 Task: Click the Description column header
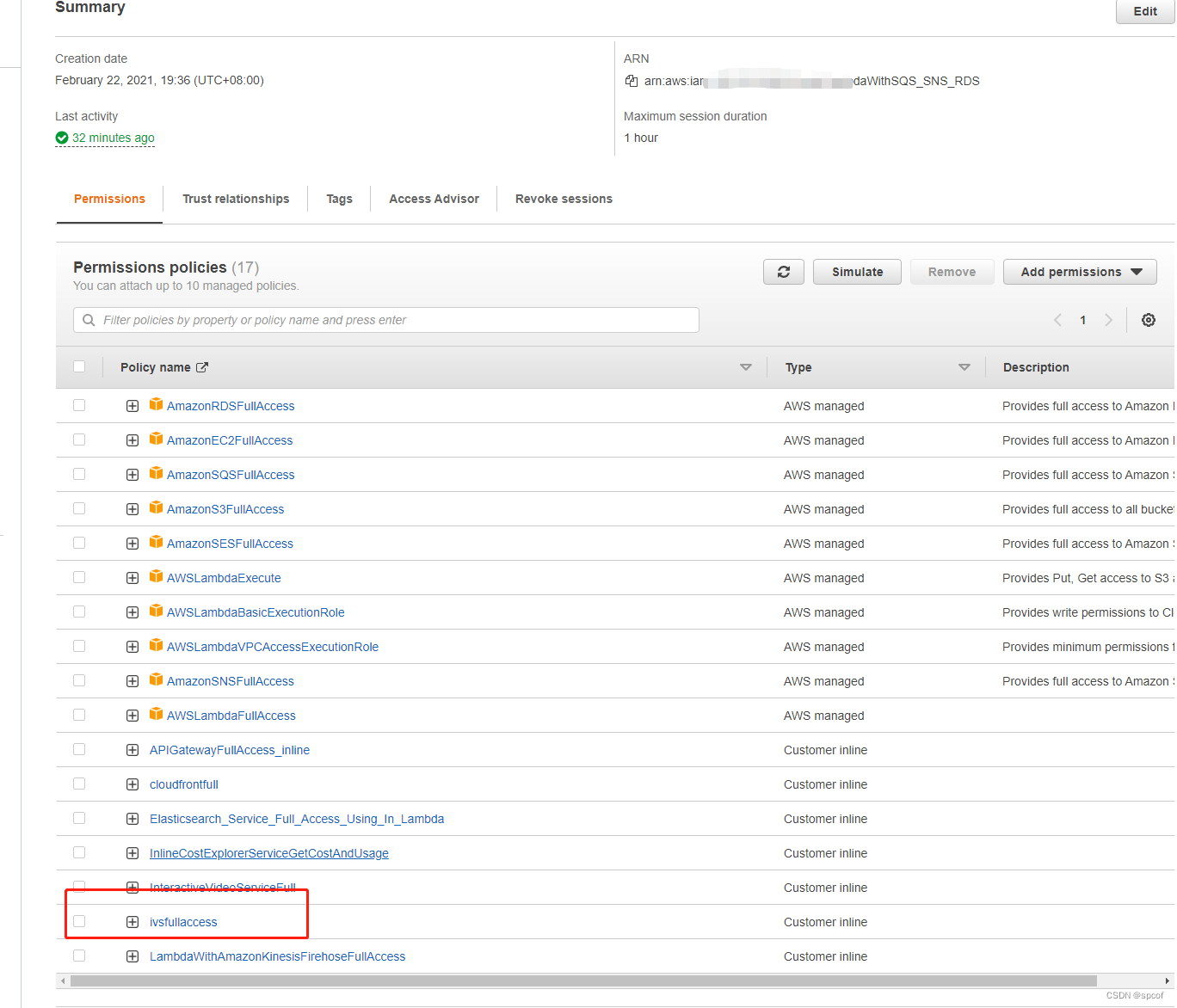coord(1036,367)
